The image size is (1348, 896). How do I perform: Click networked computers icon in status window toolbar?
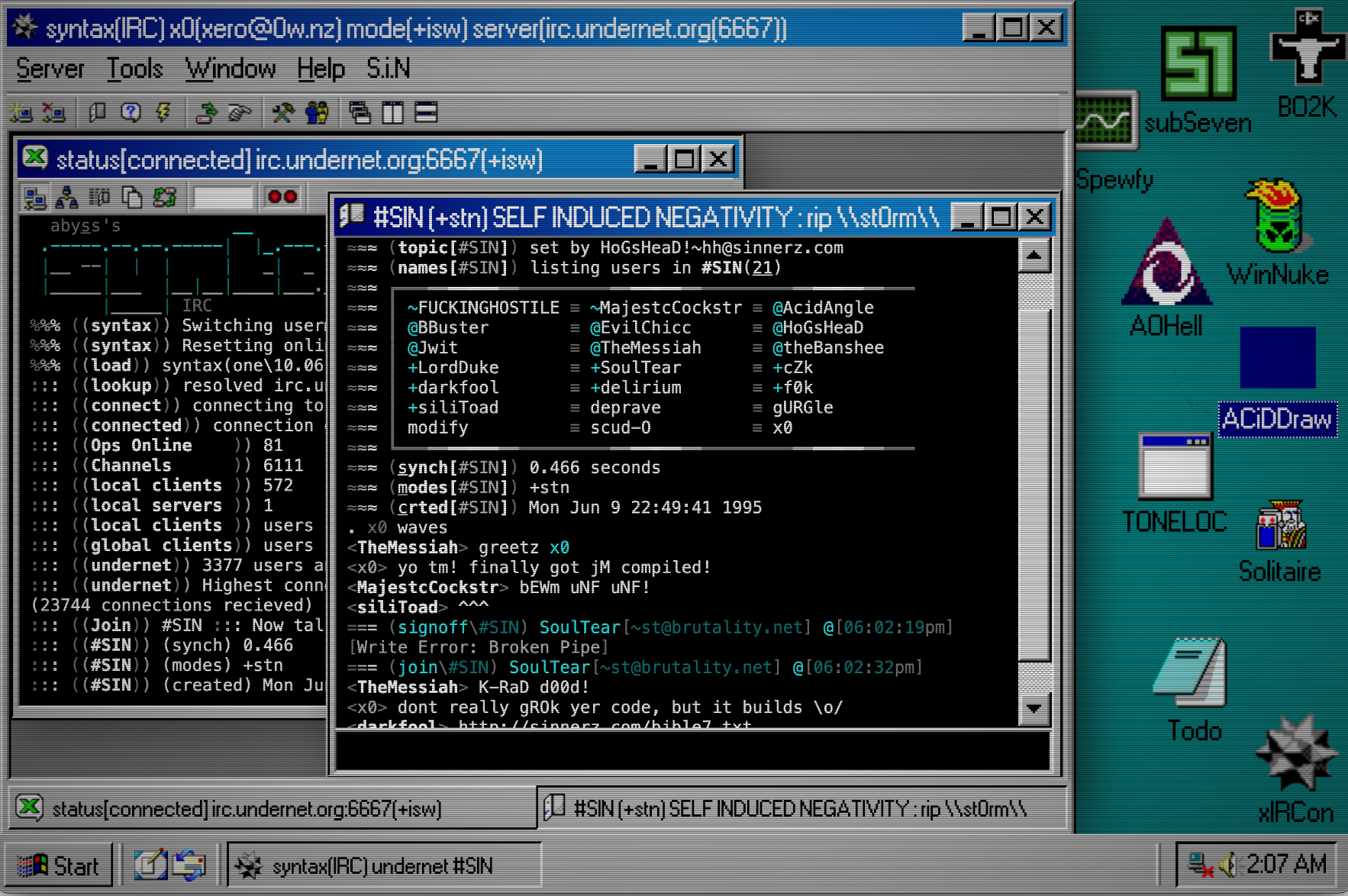tap(34, 198)
